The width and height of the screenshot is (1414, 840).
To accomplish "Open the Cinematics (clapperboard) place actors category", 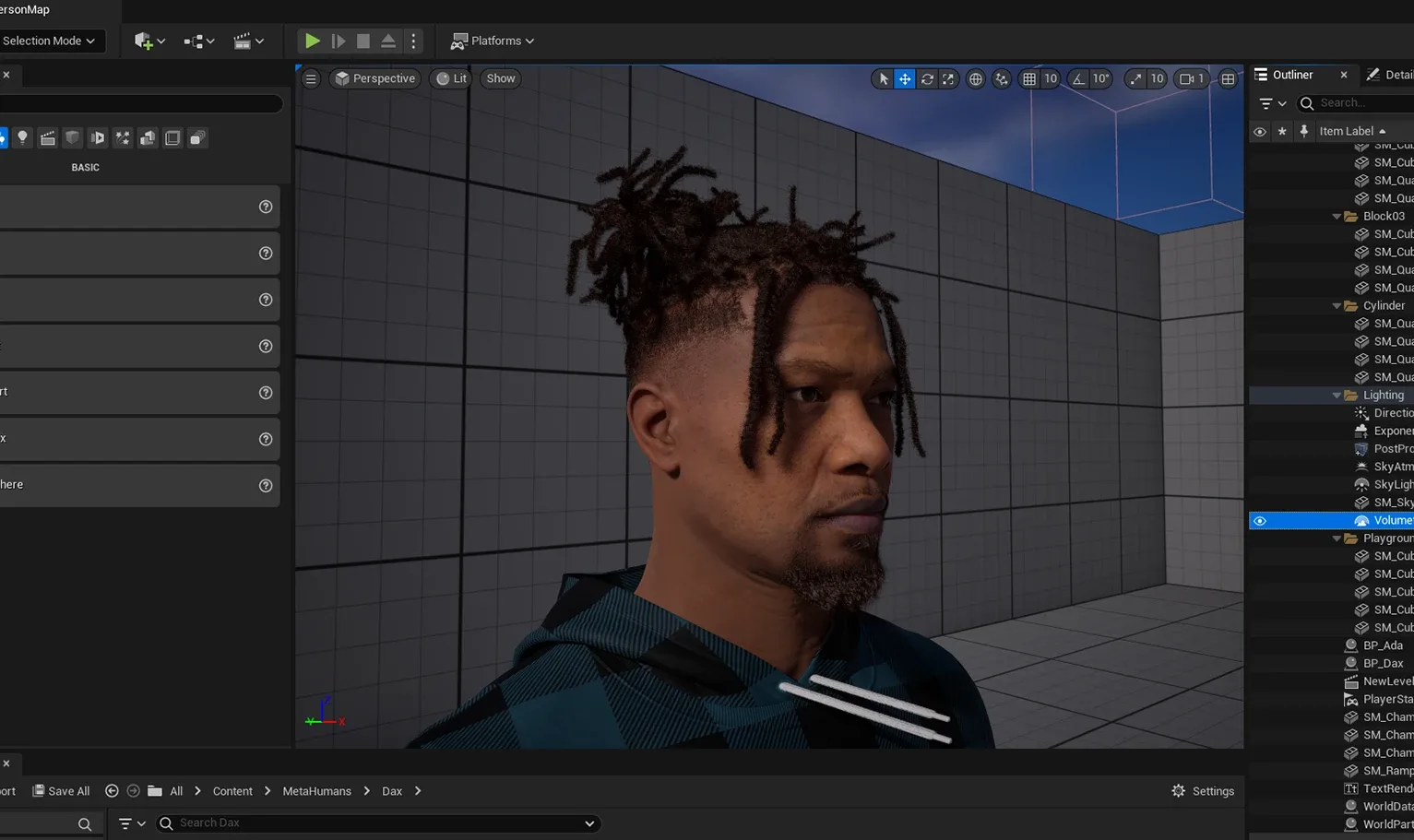I will [x=47, y=137].
